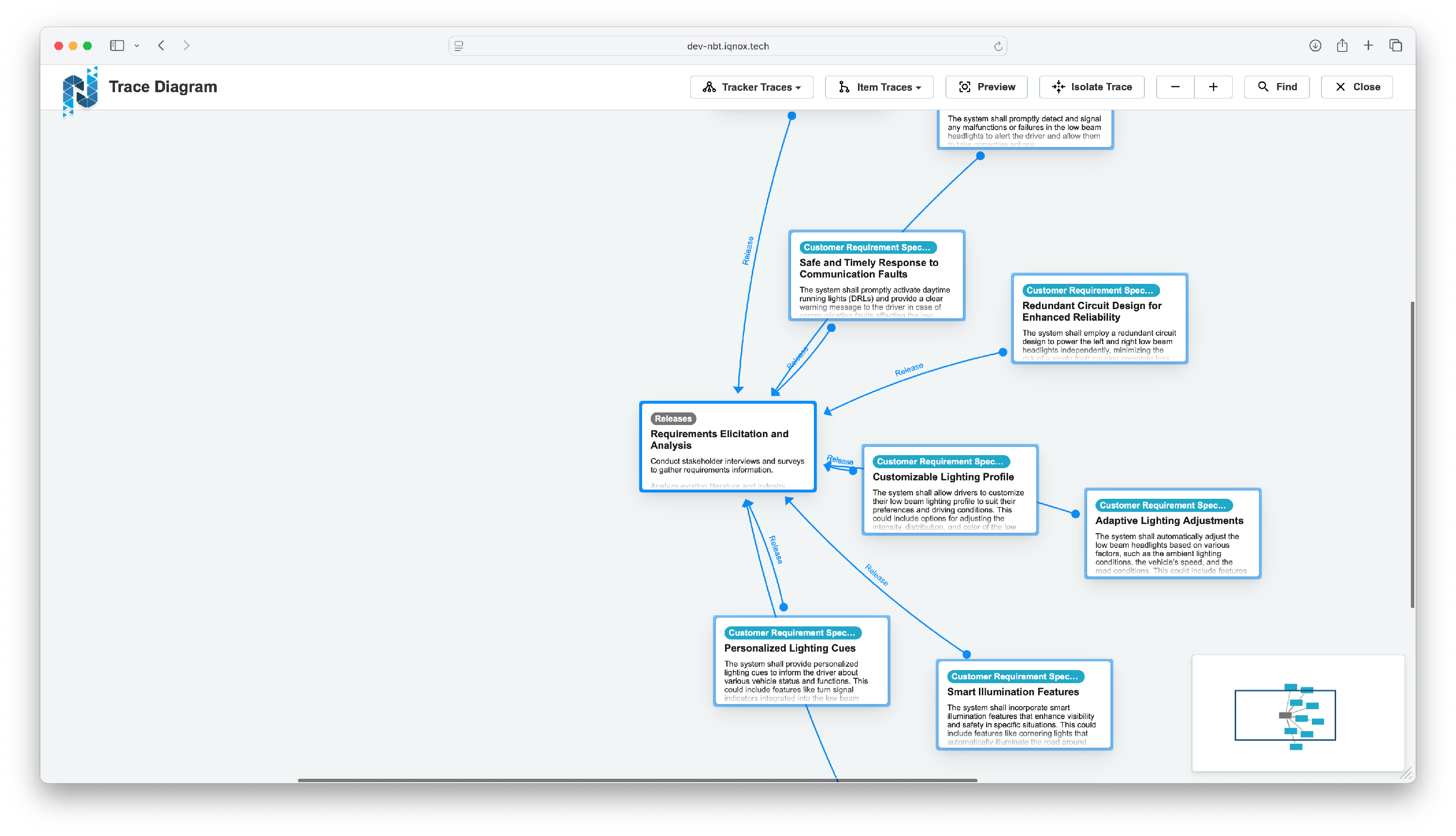Close the Trace Diagram view
This screenshot has width=1456, height=836.
[1356, 87]
